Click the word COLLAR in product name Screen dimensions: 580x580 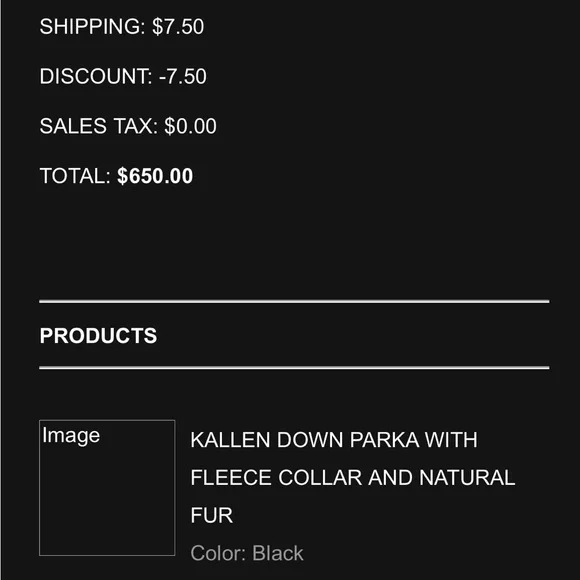click(320, 477)
